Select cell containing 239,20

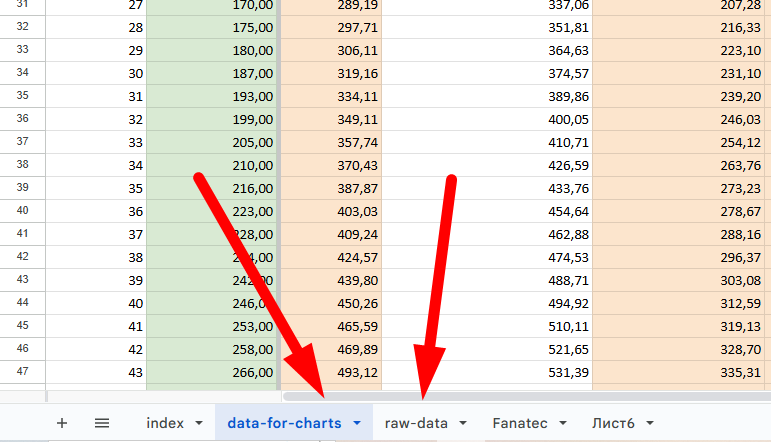(x=679, y=96)
